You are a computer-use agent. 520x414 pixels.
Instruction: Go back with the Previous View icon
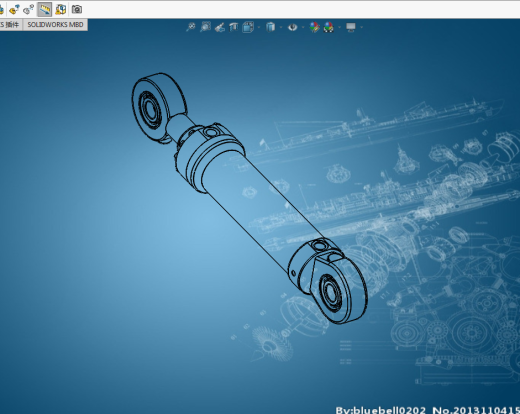coord(220,27)
